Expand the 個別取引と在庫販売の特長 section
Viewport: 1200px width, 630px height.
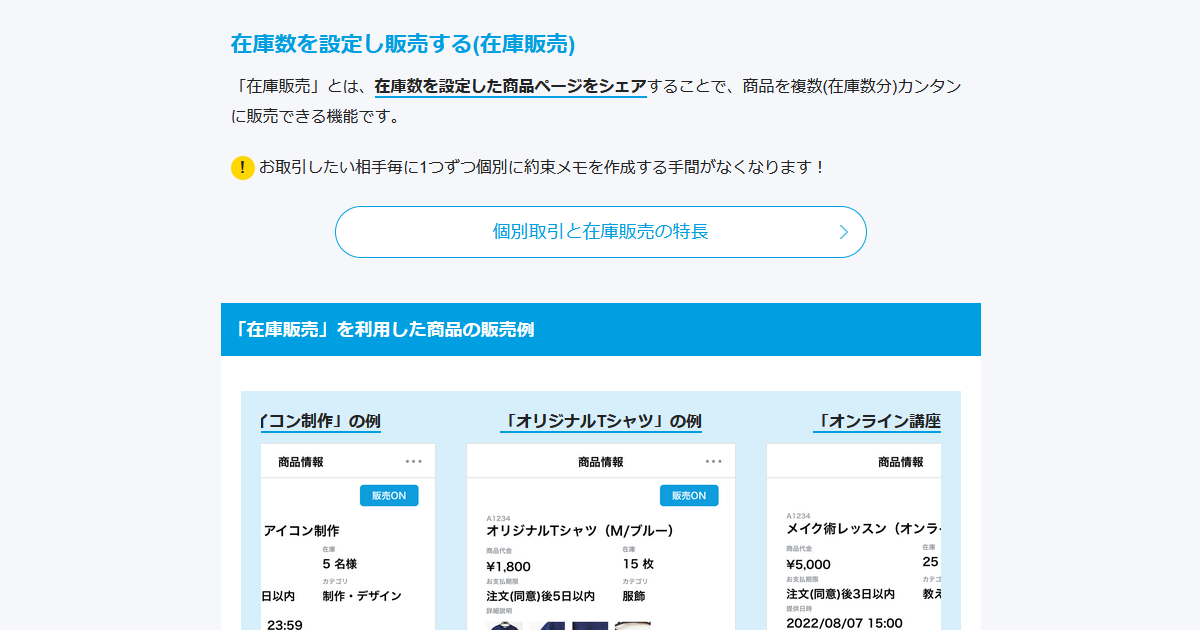[601, 231]
